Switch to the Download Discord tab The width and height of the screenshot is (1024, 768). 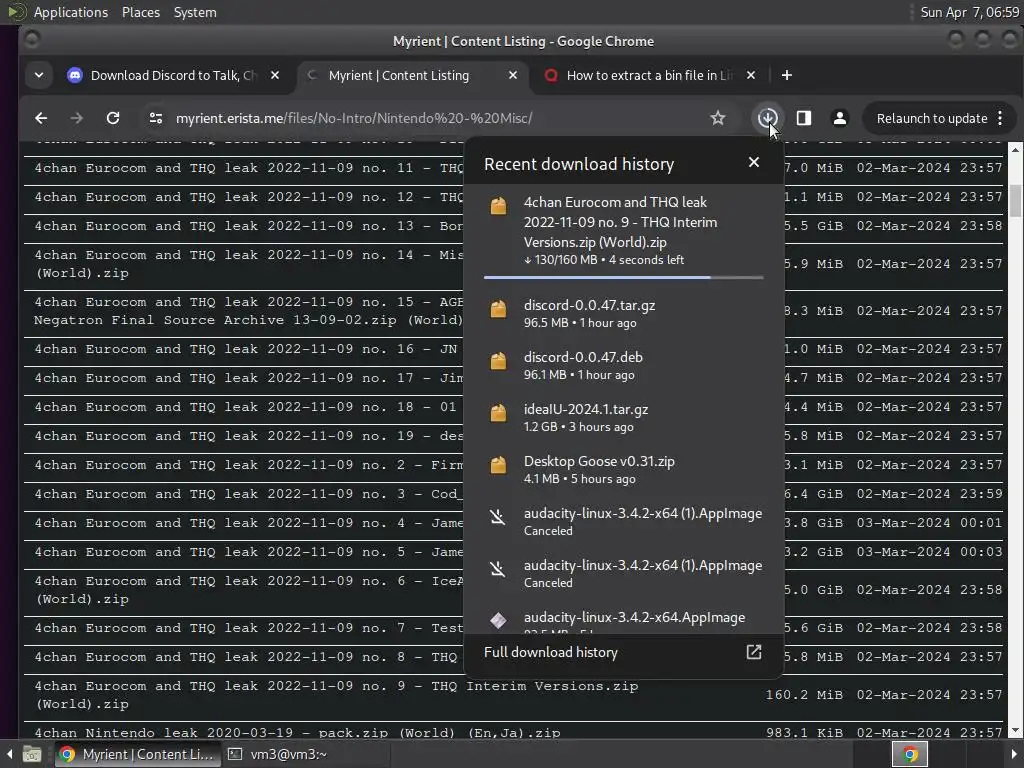(x=174, y=76)
